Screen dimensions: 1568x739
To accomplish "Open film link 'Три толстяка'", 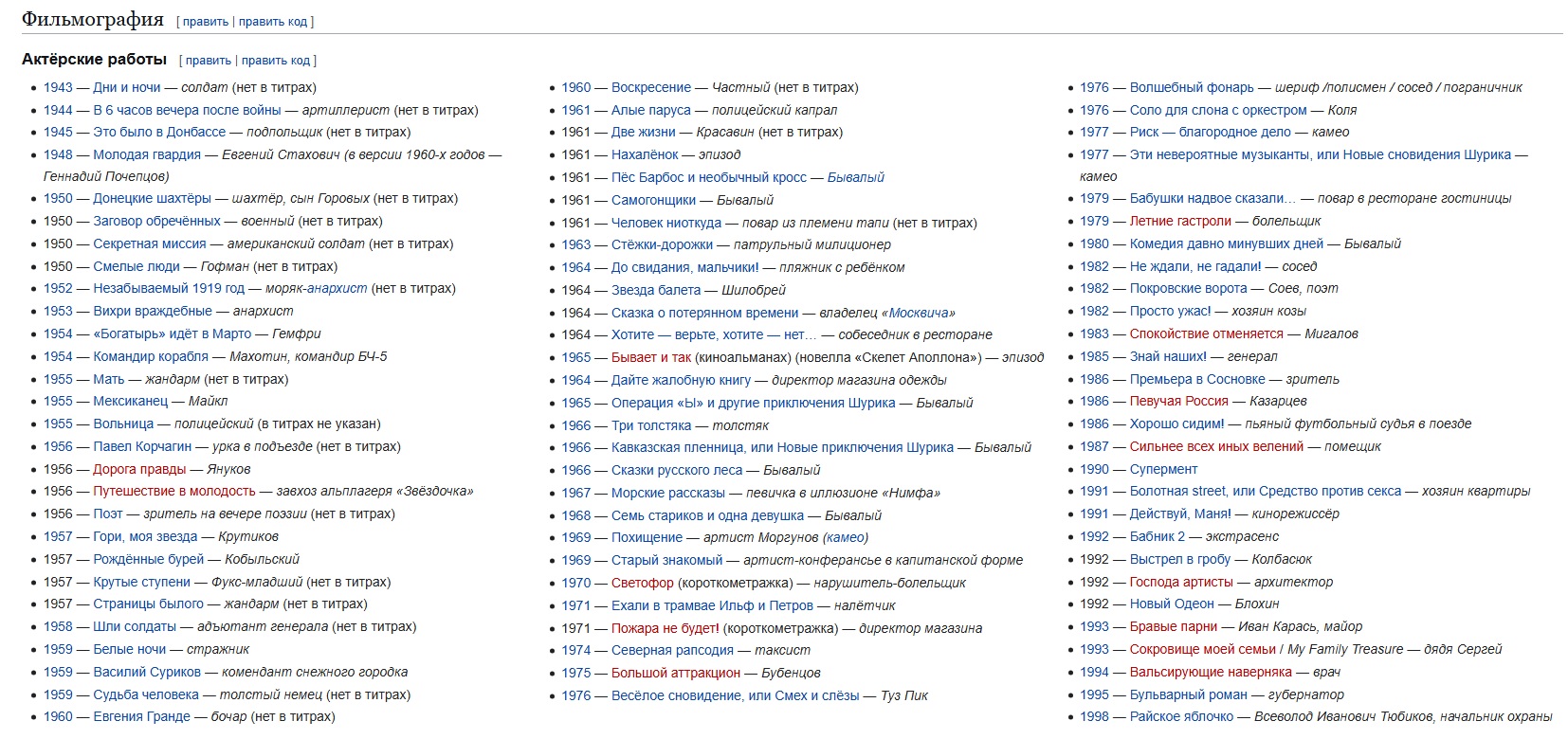I will (651, 425).
